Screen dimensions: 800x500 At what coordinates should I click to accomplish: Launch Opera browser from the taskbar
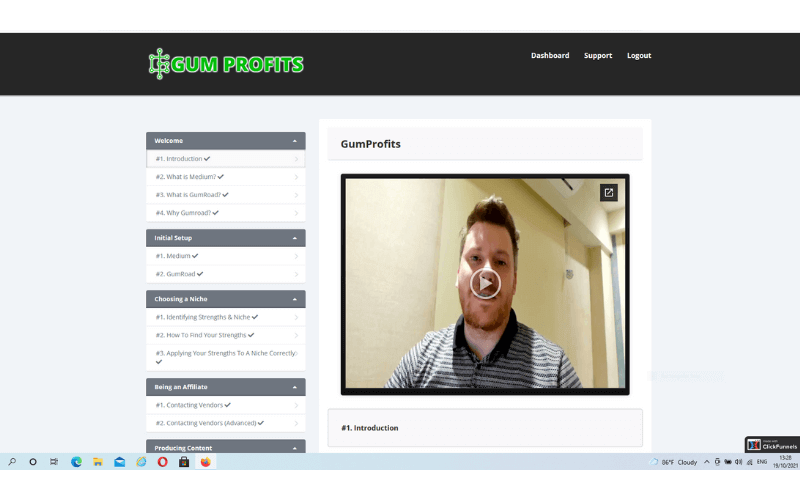coord(163,462)
